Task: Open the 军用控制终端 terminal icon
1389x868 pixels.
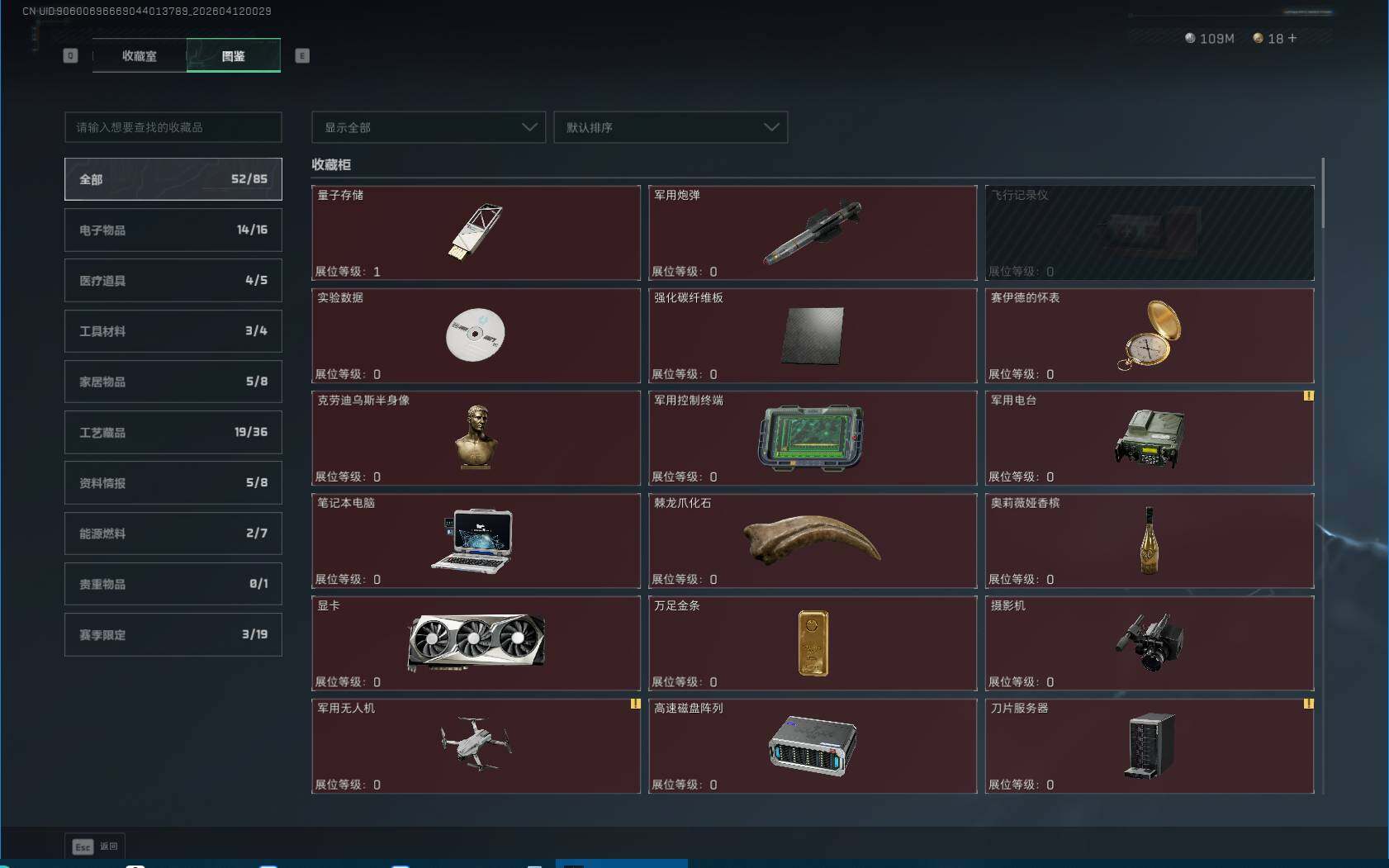Action: pyautogui.click(x=811, y=438)
